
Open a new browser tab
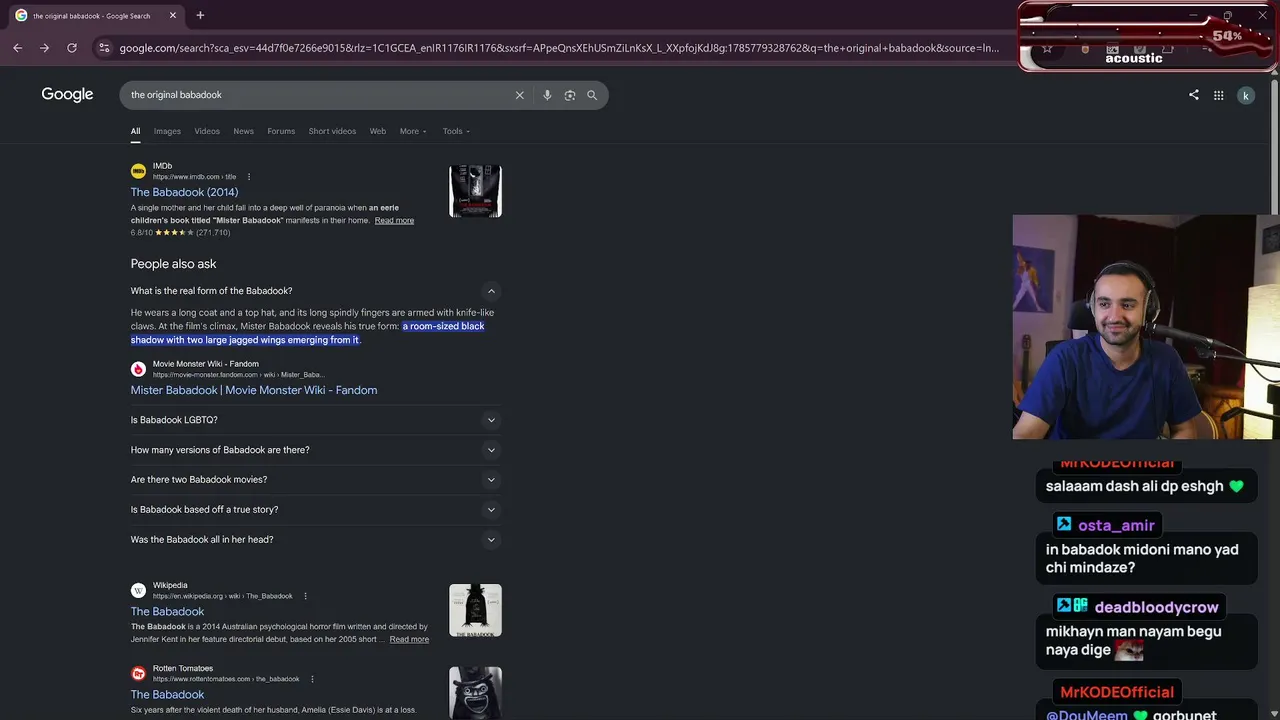pyautogui.click(x=200, y=15)
